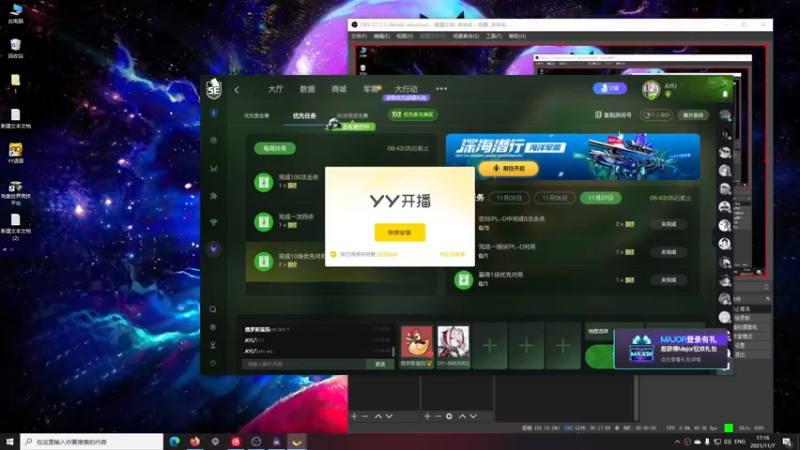Click the notification bell icon

[725, 94]
